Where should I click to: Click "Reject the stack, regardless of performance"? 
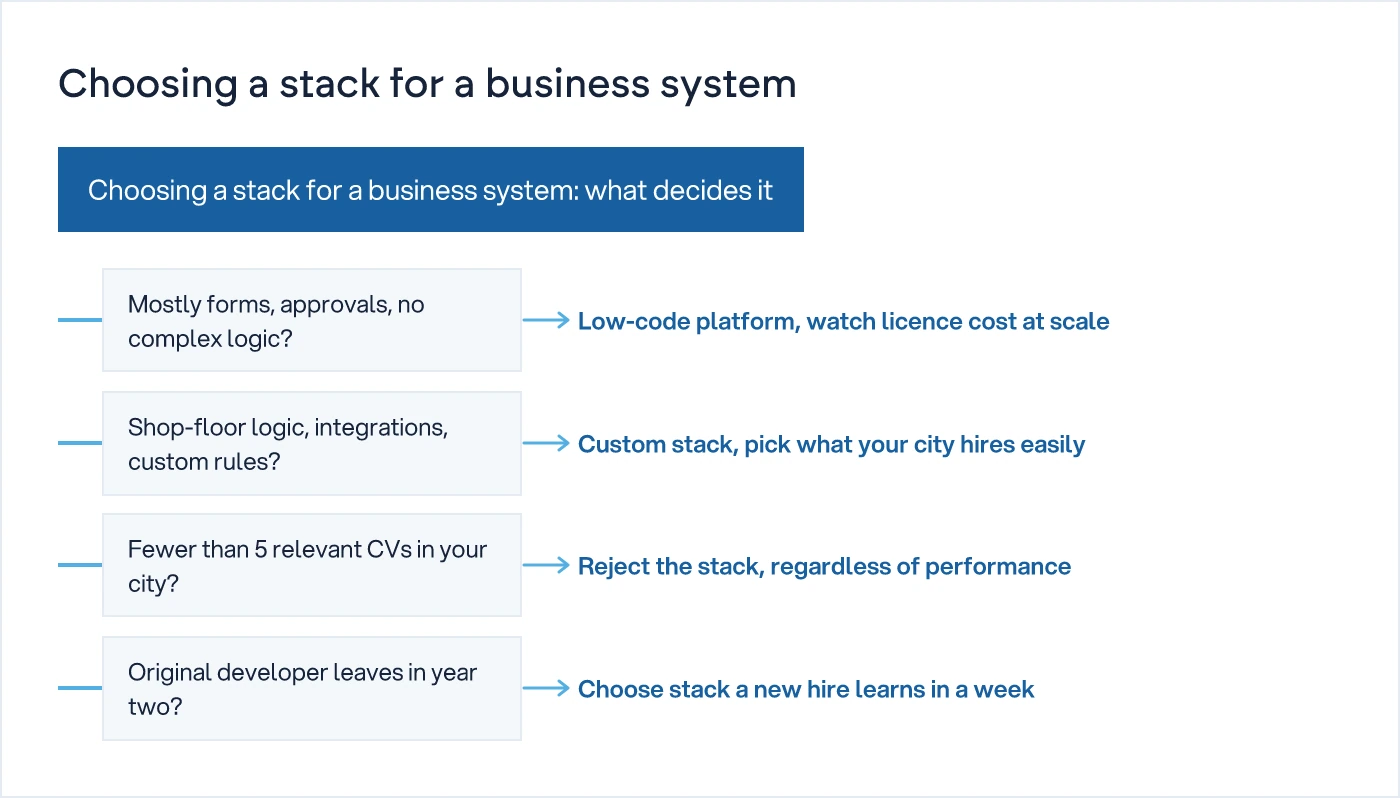point(824,566)
